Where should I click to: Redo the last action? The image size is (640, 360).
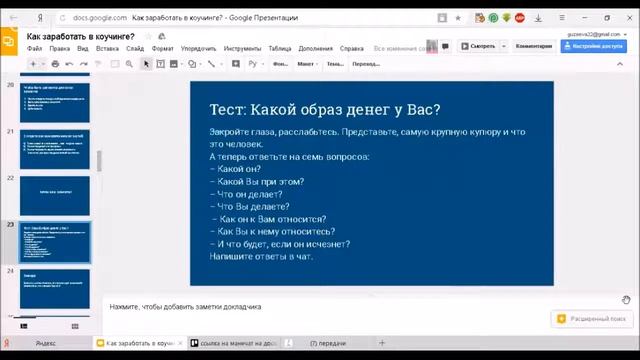coord(84,64)
